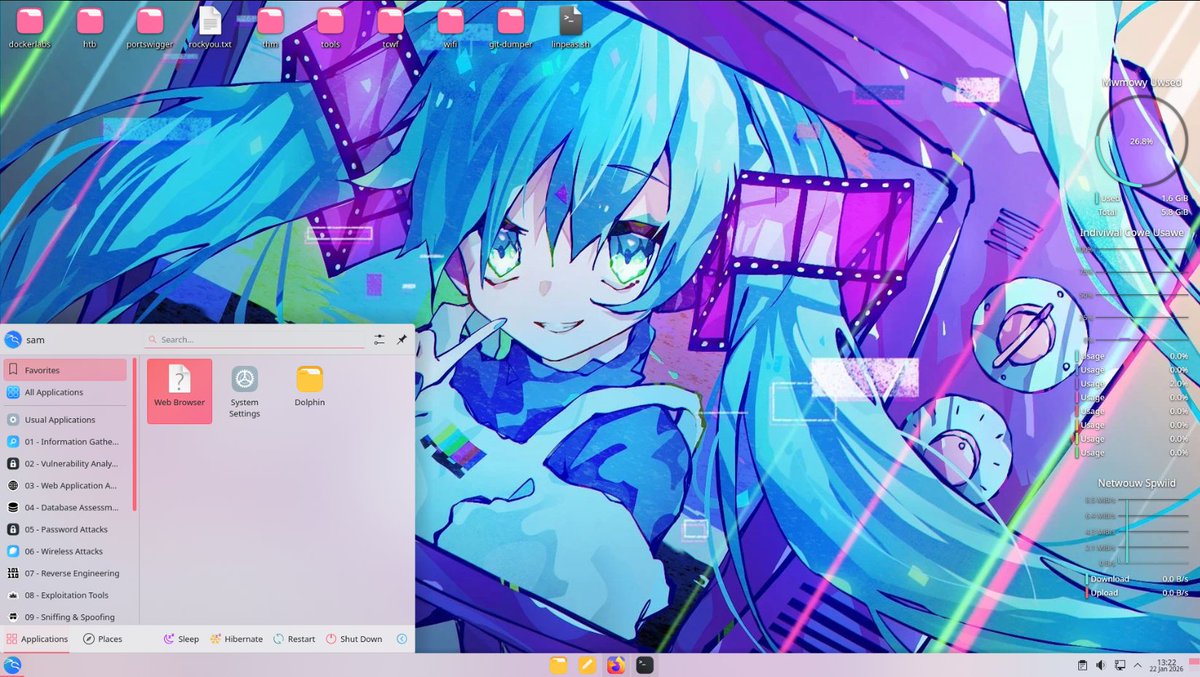Open 02 - Vulnerability Analysis category
Screen dimensions: 1200x677
(65, 464)
